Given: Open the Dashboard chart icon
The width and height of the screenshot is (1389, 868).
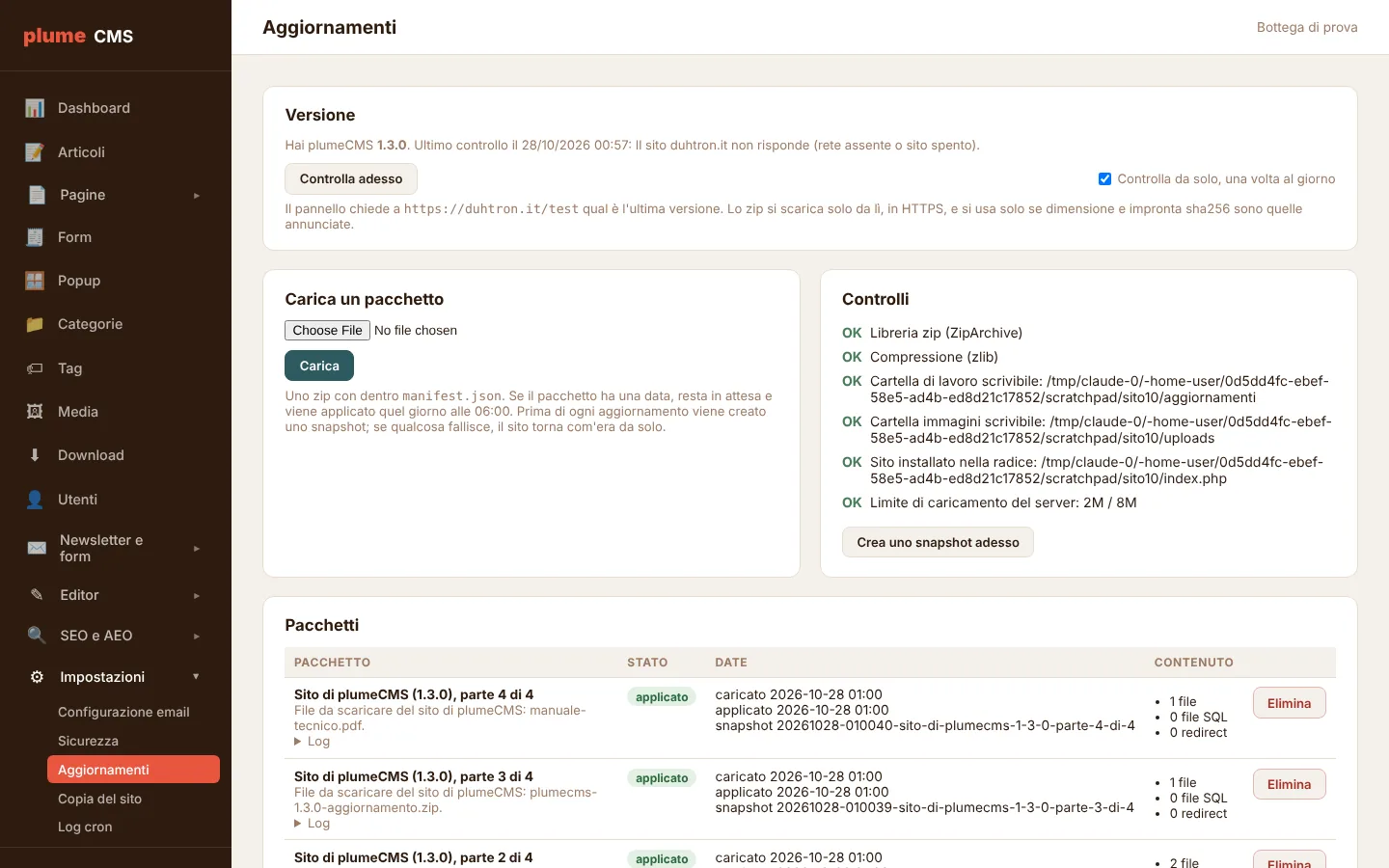Looking at the screenshot, I should click(35, 108).
